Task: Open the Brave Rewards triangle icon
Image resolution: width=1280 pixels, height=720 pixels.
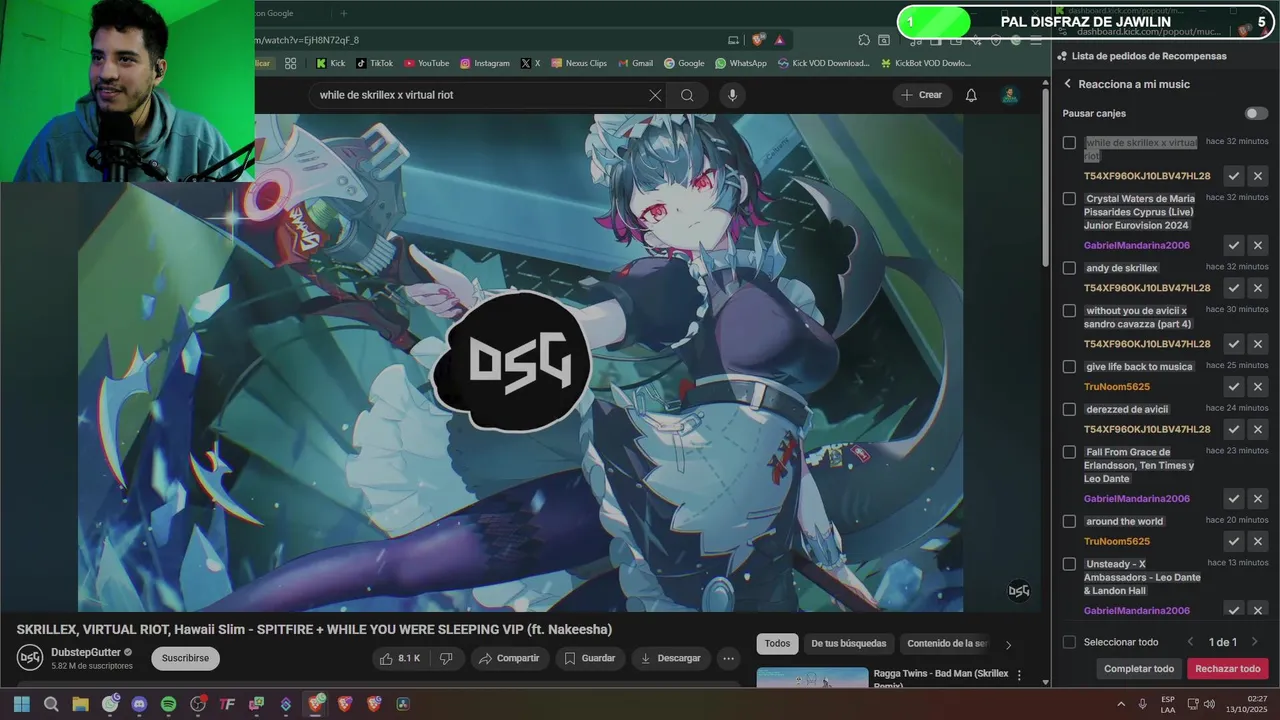Action: pyautogui.click(x=779, y=40)
